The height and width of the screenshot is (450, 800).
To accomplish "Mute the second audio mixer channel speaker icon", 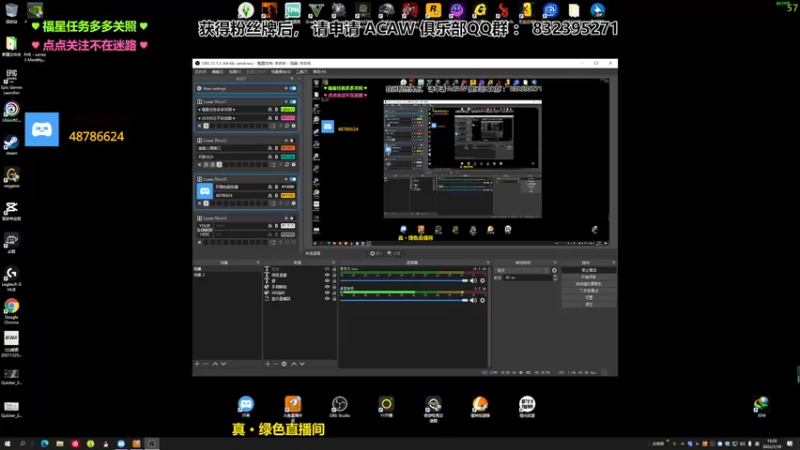I will (473, 300).
